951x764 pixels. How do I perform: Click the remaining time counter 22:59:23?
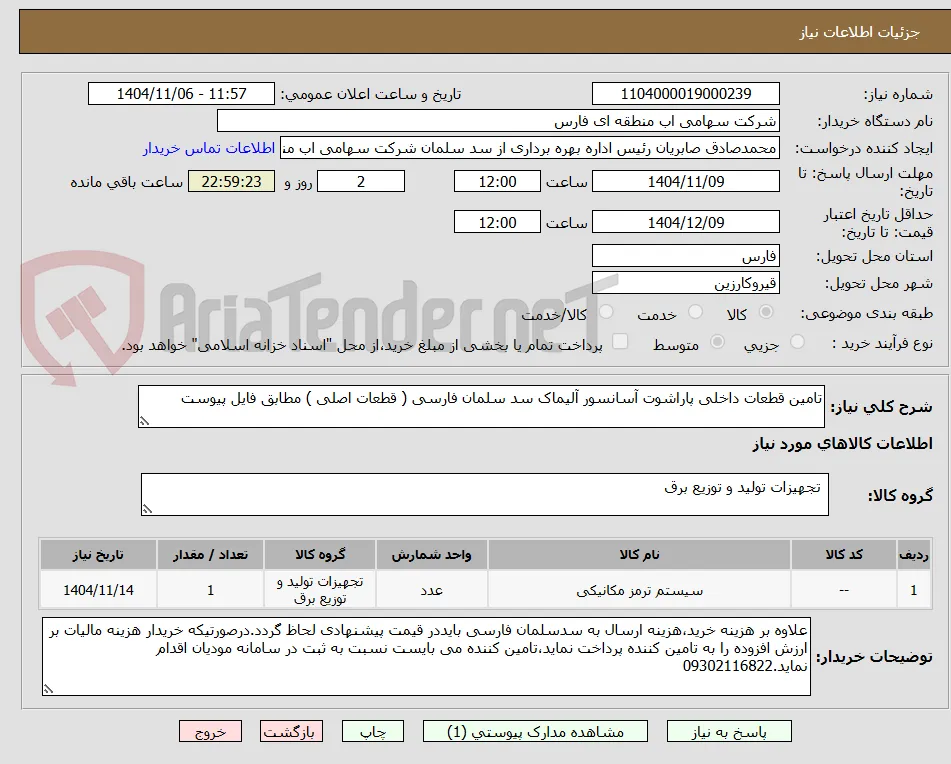pos(231,181)
